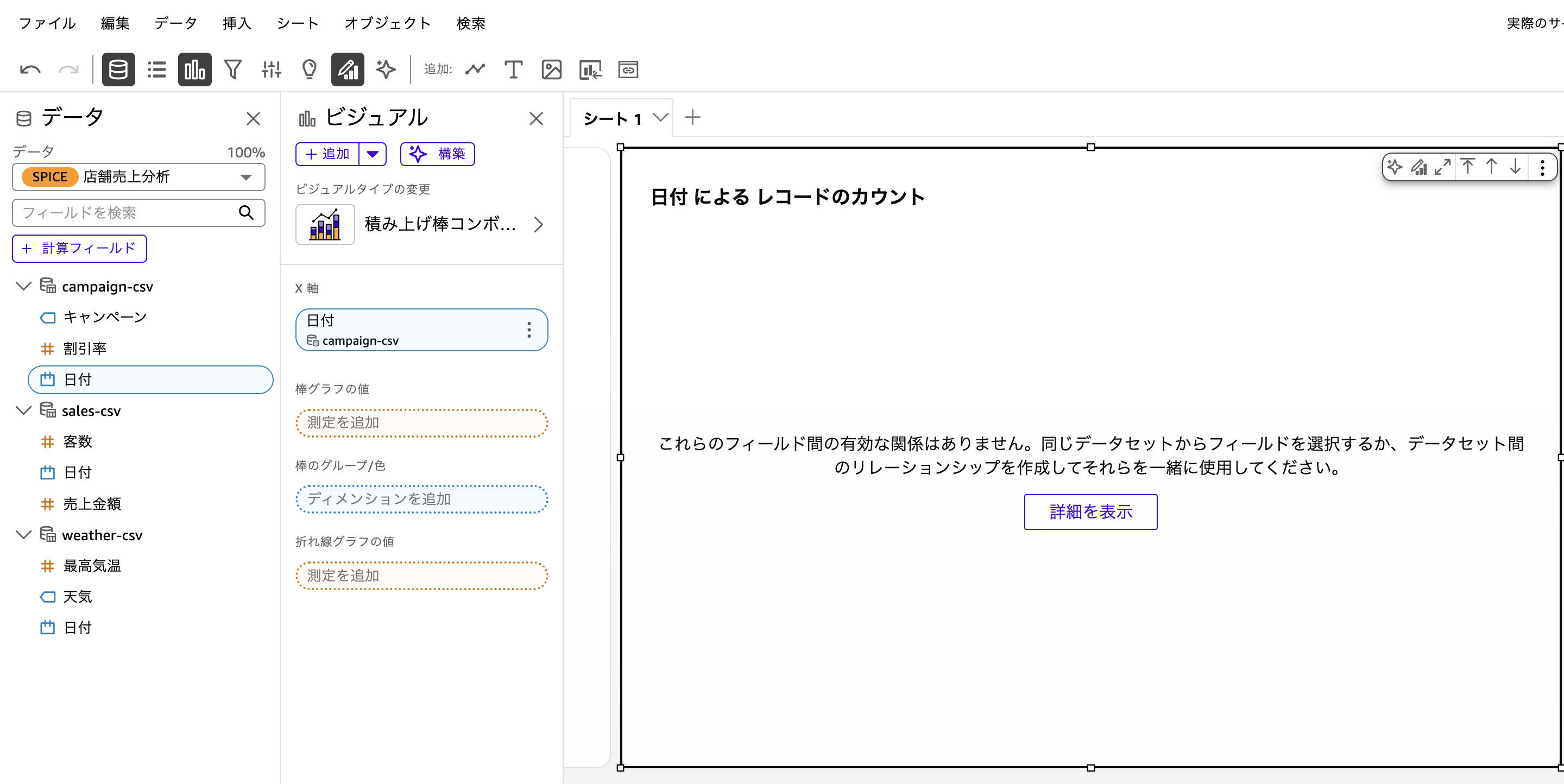This screenshot has height=784, width=1564.
Task: Open the シート 1 tab dropdown chevron
Action: point(660,118)
